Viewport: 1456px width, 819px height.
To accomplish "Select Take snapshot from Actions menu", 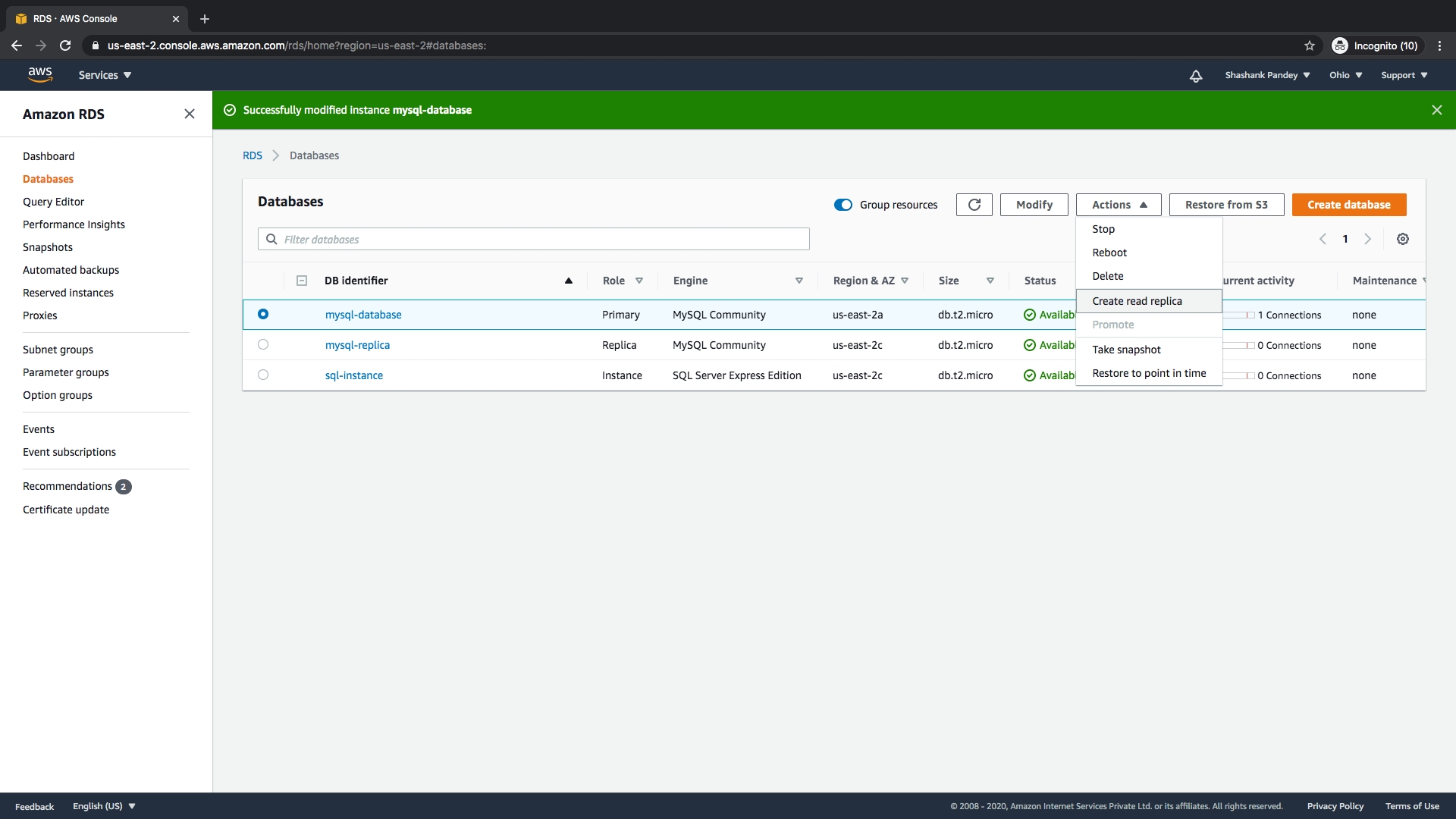I will tap(1126, 350).
